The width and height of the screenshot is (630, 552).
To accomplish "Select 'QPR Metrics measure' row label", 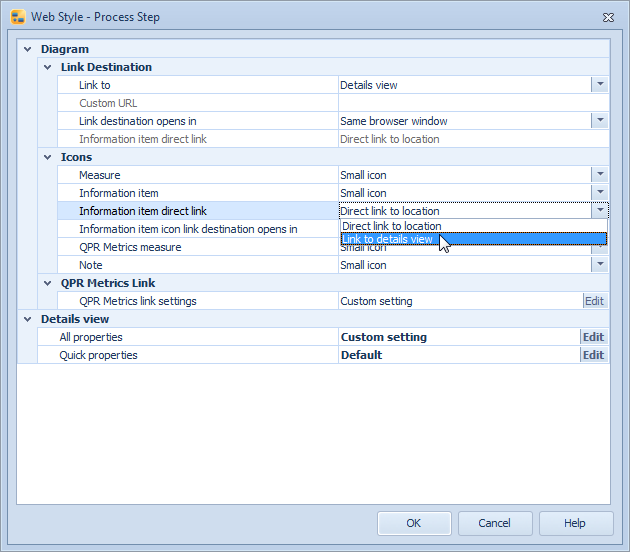I will pyautogui.click(x=130, y=247).
